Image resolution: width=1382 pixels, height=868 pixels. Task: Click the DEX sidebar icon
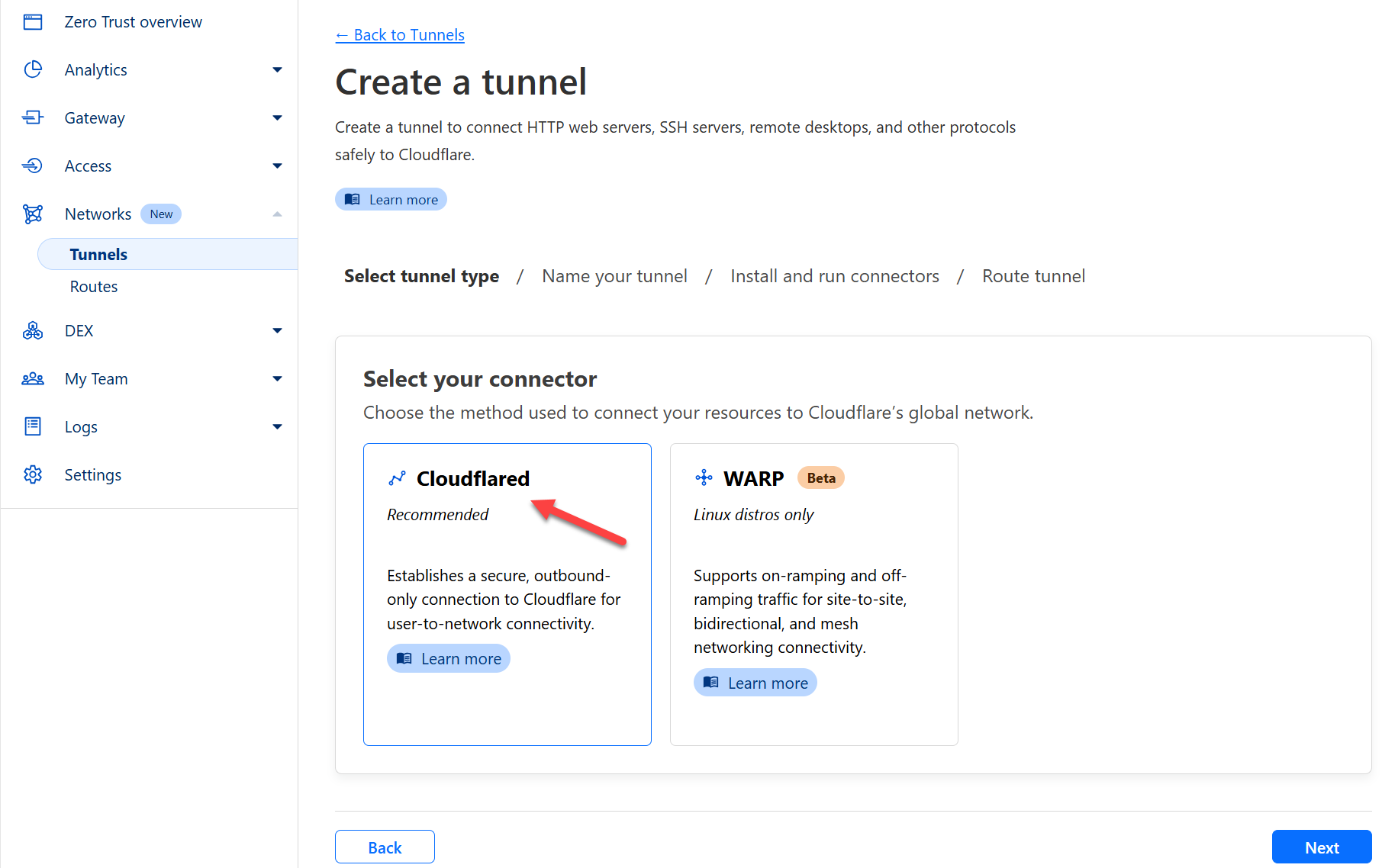[33, 330]
